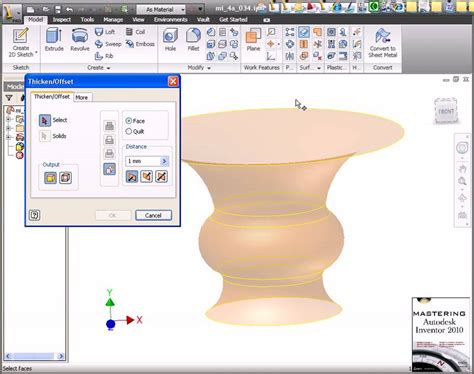
Task: Choose the Sweep tool
Action: click(108, 44)
